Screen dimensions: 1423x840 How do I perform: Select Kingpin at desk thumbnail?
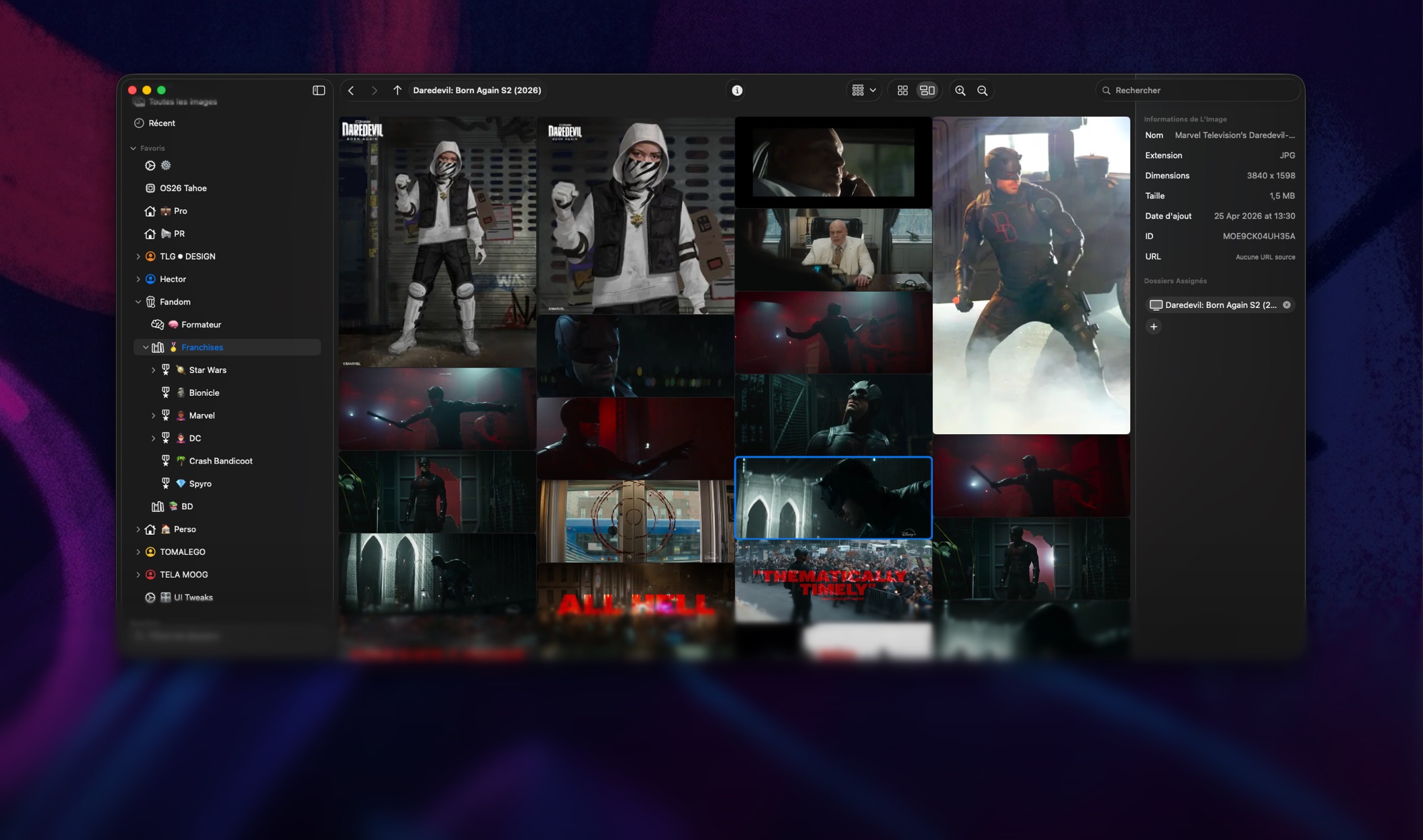point(833,249)
